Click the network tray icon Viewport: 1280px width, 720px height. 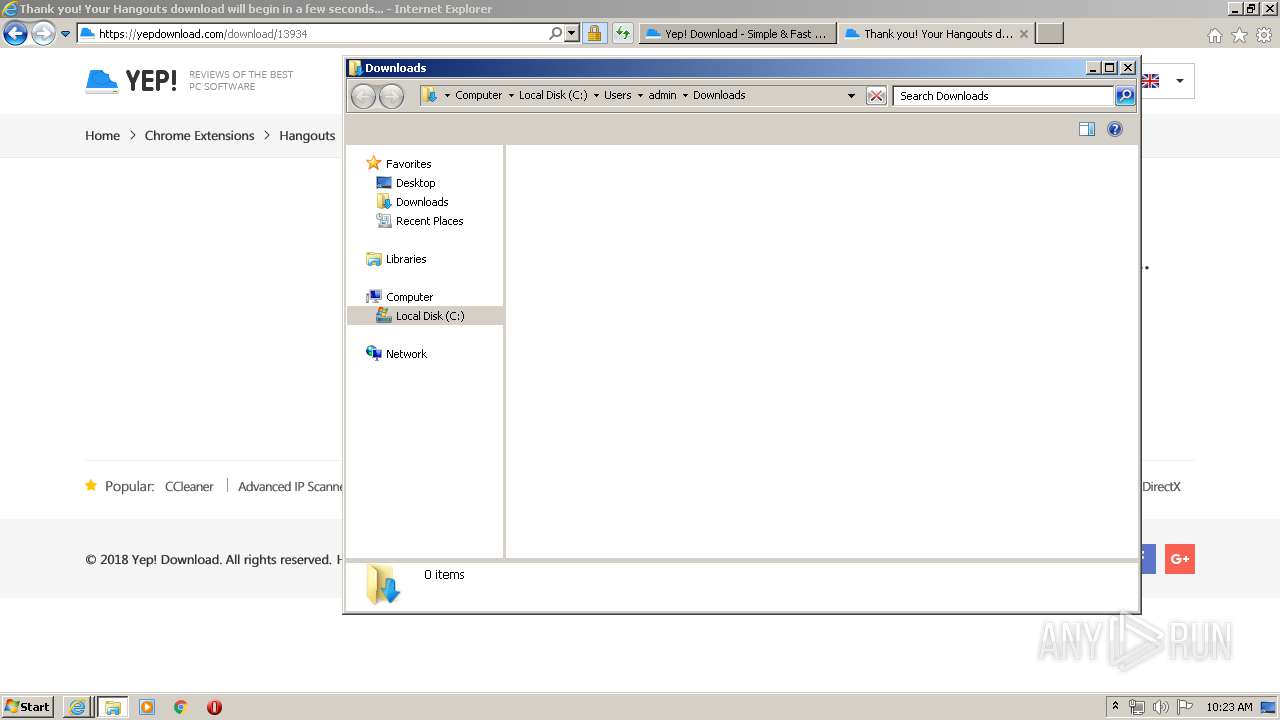pyautogui.click(x=1137, y=707)
